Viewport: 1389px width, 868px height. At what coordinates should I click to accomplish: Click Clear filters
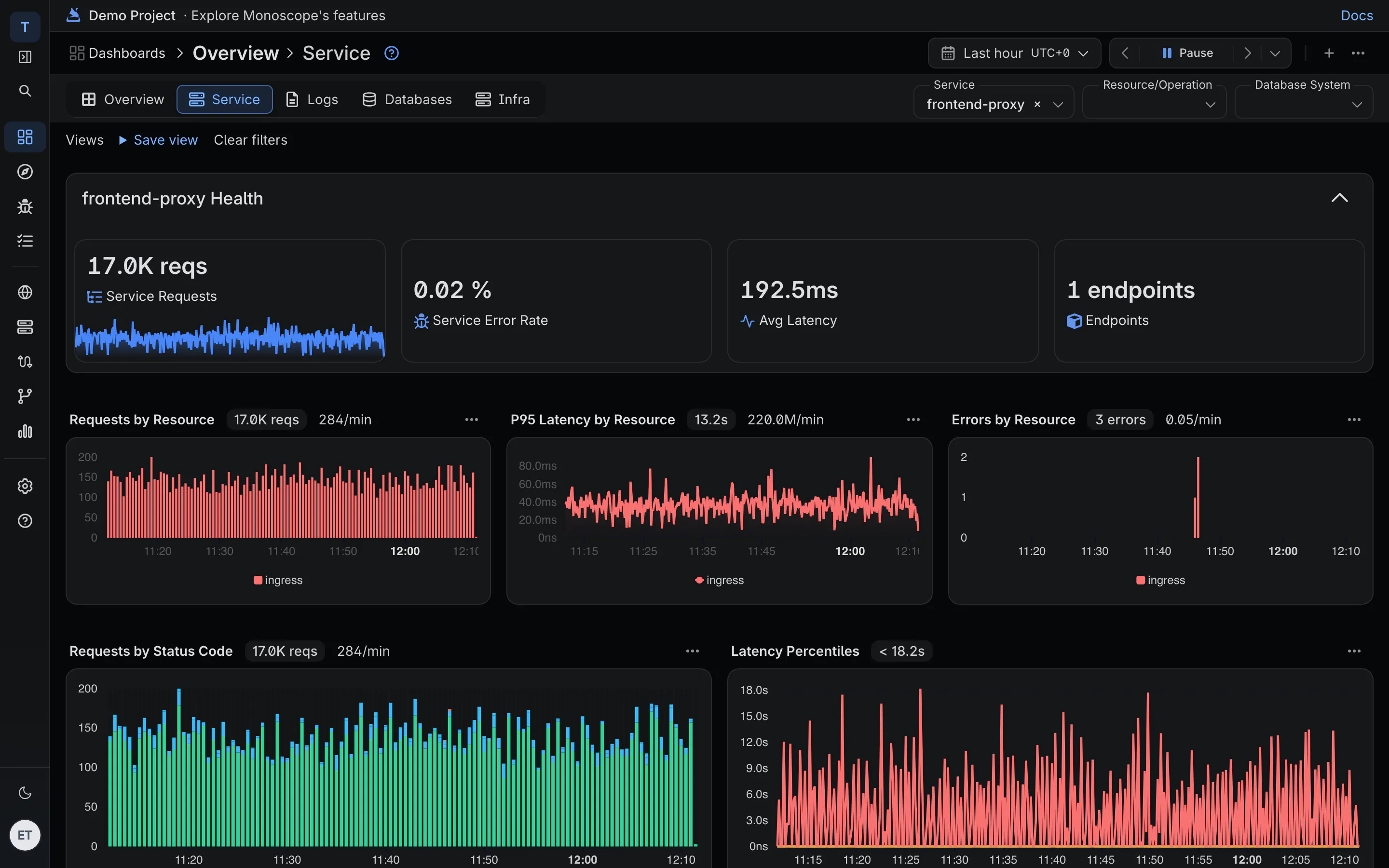pos(250,140)
